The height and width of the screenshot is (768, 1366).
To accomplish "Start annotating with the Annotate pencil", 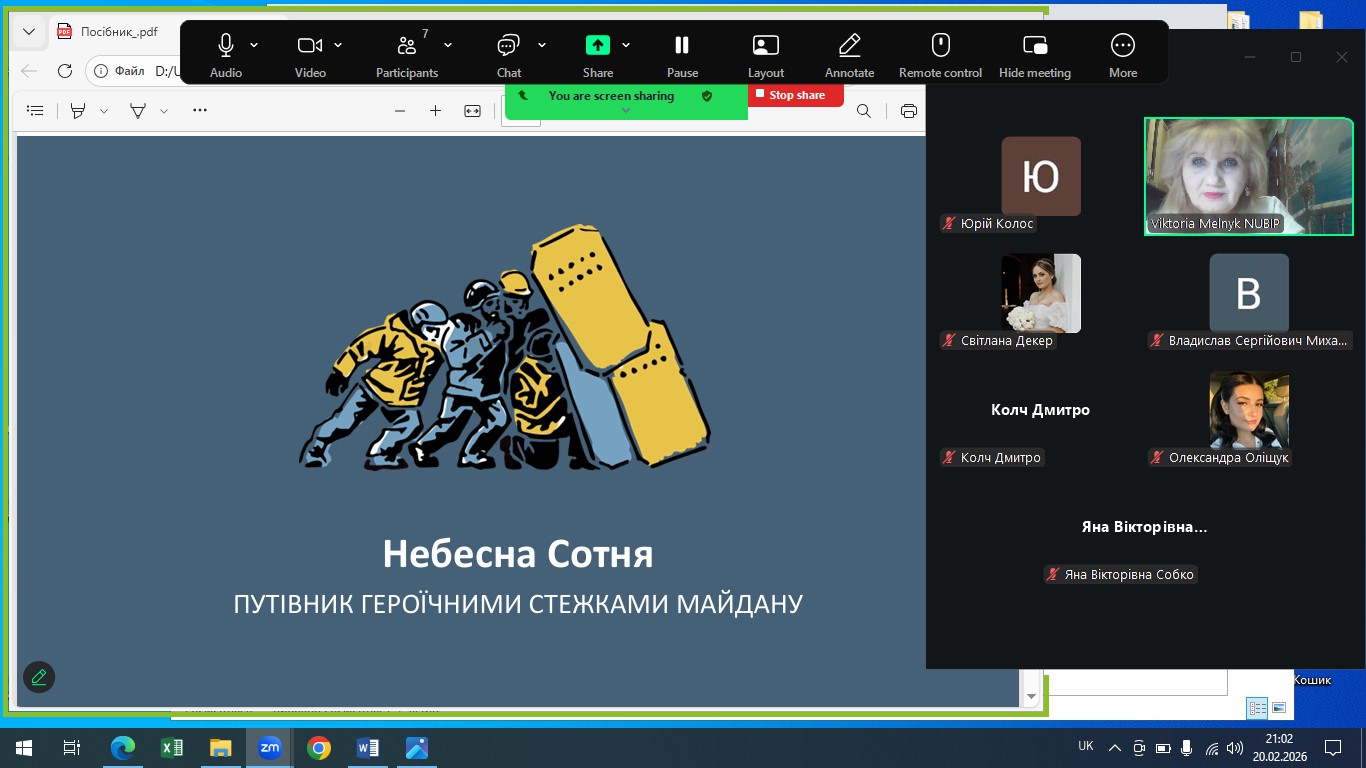I will point(850,55).
